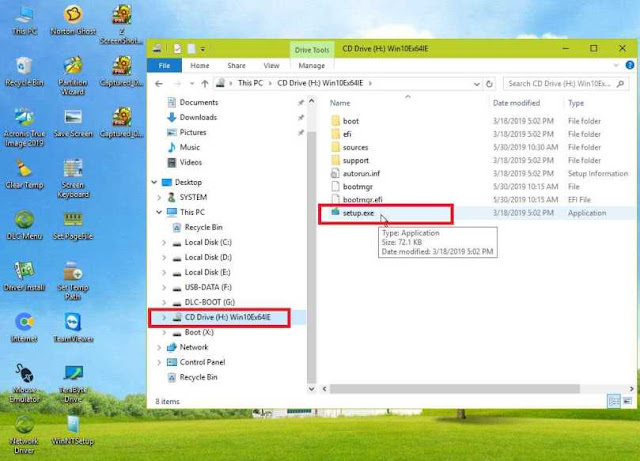Open recent locations dropdown arrow
This screenshot has width=640, height=461.
coord(192,84)
